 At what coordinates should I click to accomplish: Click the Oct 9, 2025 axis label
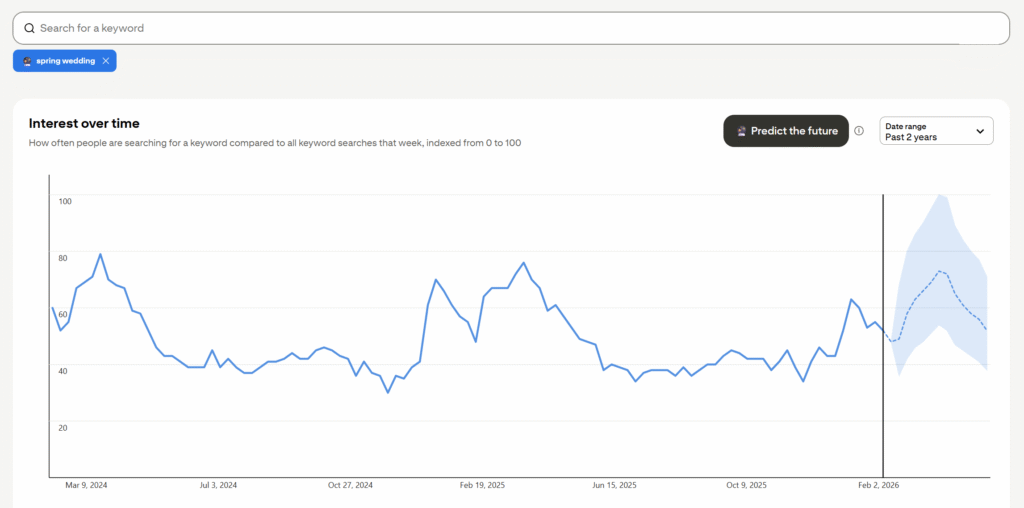746,485
